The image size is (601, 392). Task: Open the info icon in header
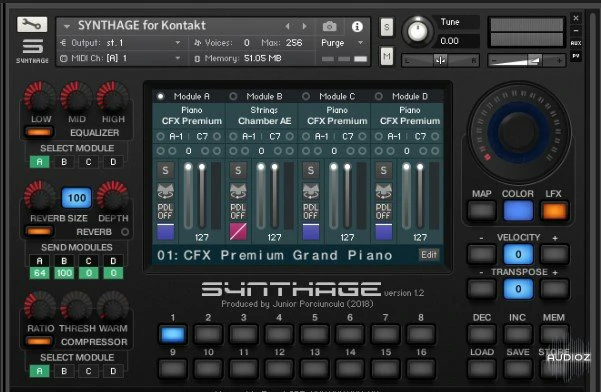tap(357, 26)
